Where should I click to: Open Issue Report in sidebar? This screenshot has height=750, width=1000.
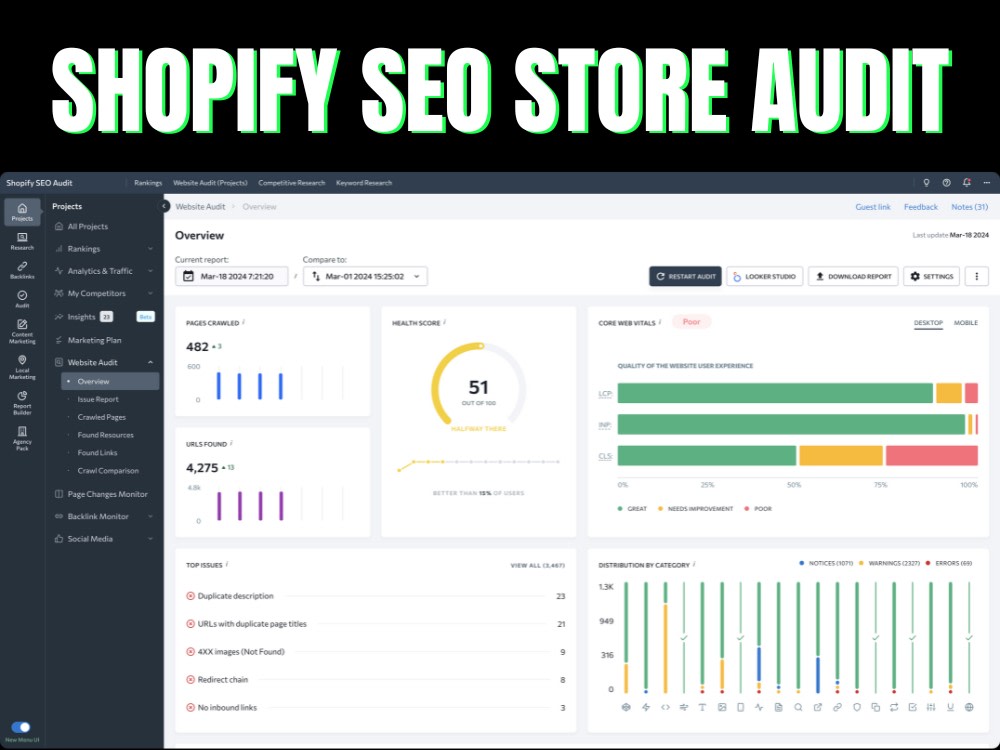(x=98, y=399)
